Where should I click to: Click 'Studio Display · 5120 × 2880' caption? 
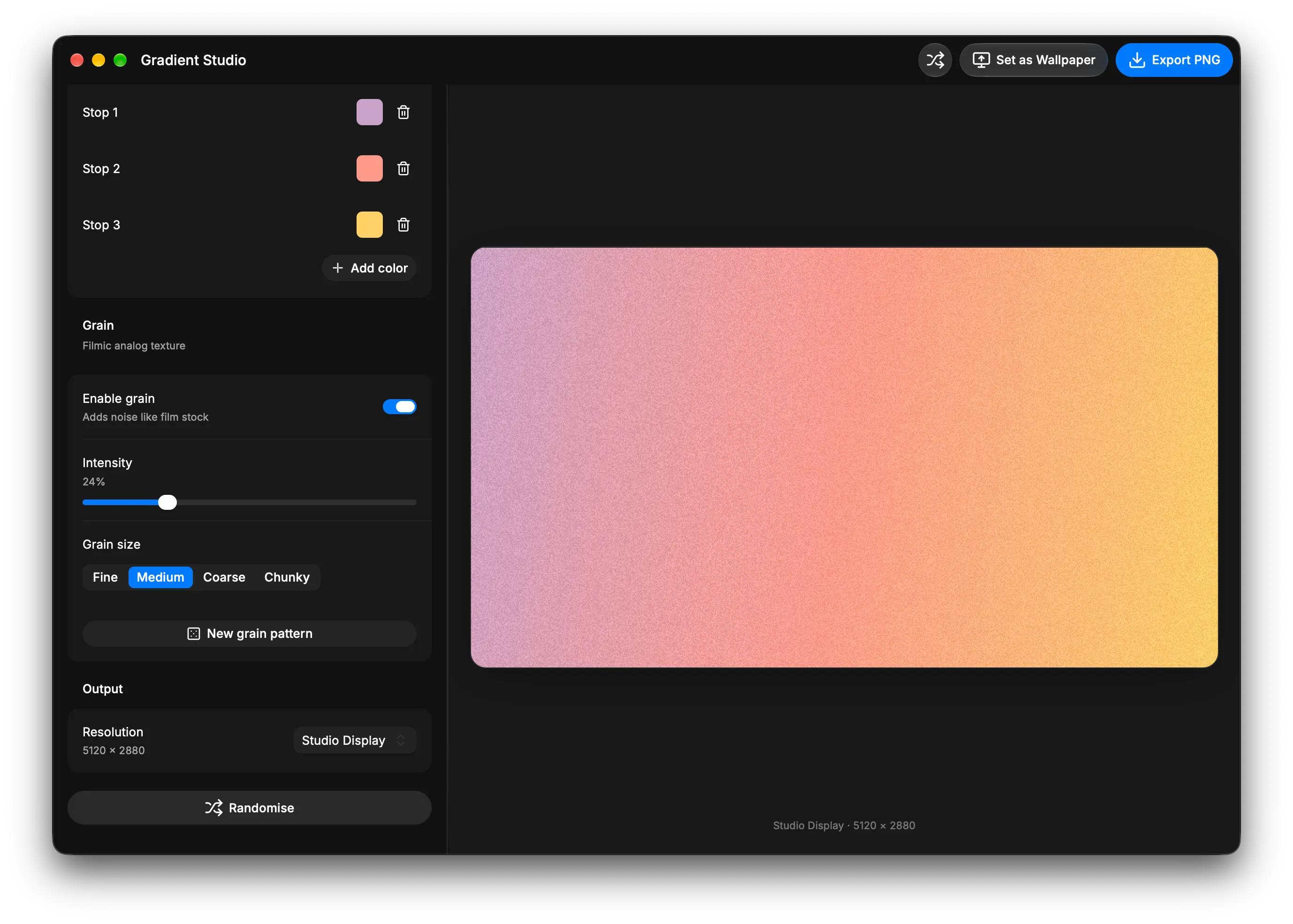844,826
